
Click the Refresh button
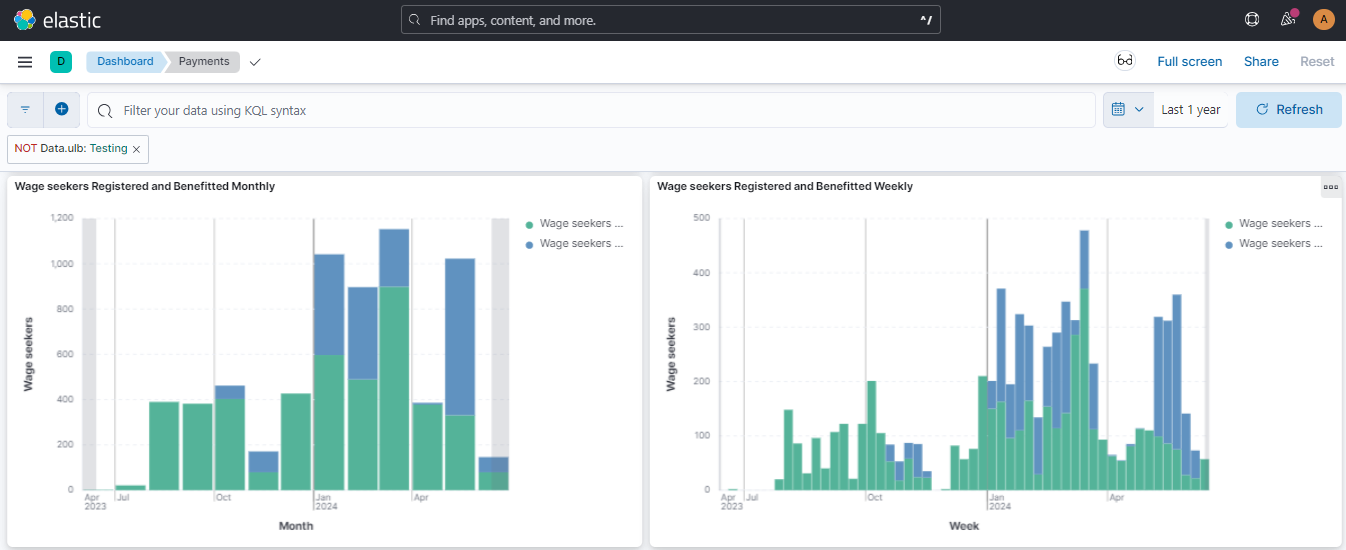[1288, 109]
